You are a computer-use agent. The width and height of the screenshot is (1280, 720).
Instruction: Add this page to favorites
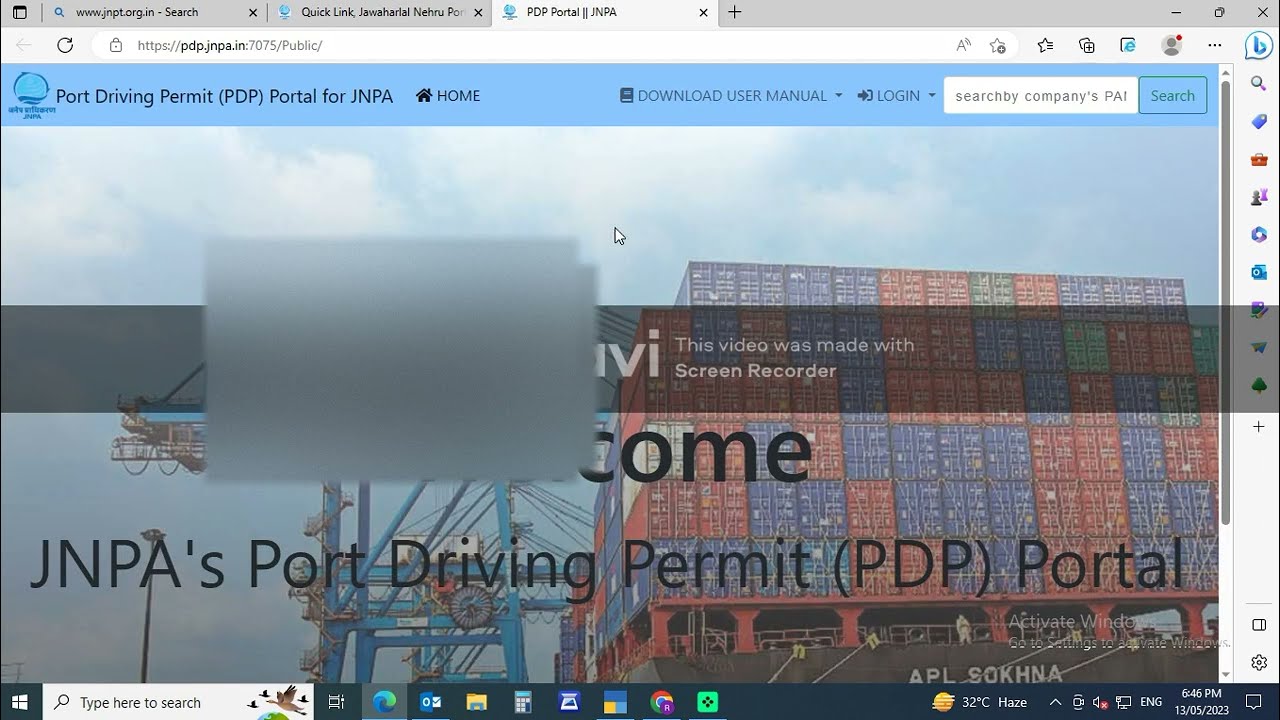998,45
